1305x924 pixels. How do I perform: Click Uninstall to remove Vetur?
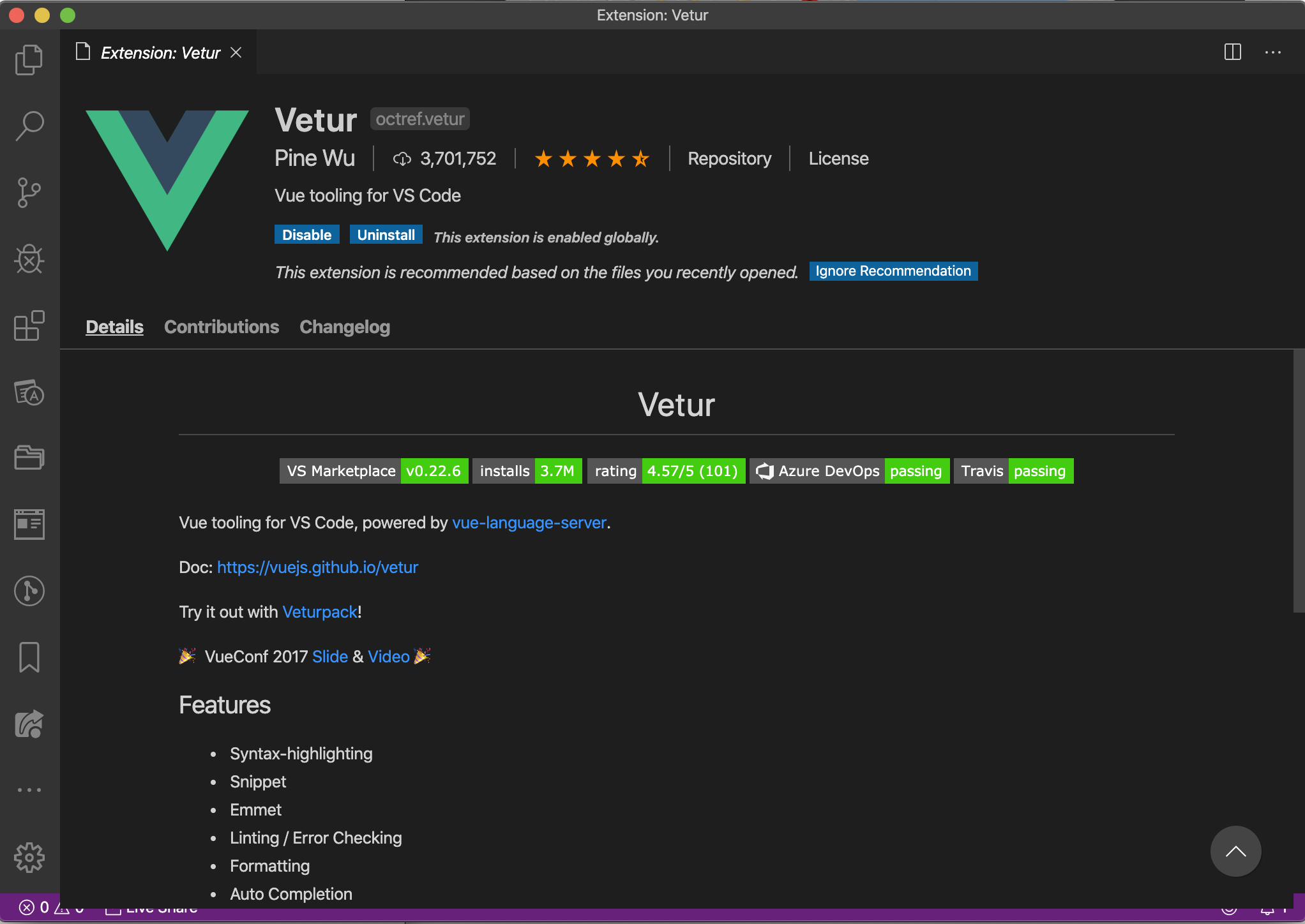point(386,235)
